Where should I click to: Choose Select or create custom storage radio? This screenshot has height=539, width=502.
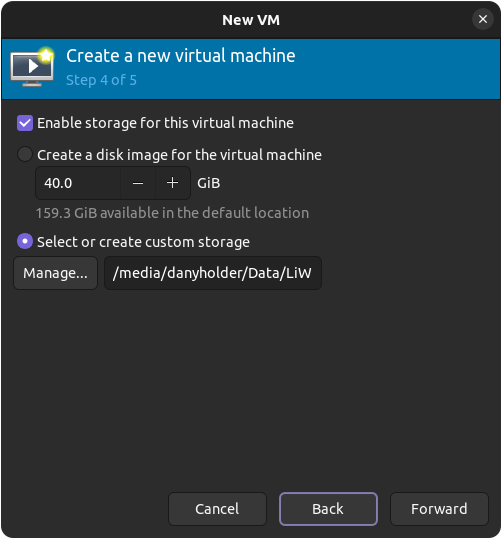25,242
